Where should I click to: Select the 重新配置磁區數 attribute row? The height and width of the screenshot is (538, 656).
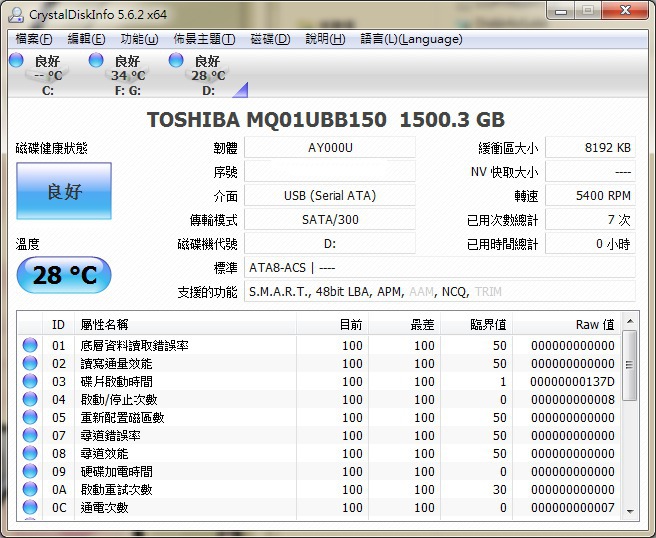[x=319, y=418]
